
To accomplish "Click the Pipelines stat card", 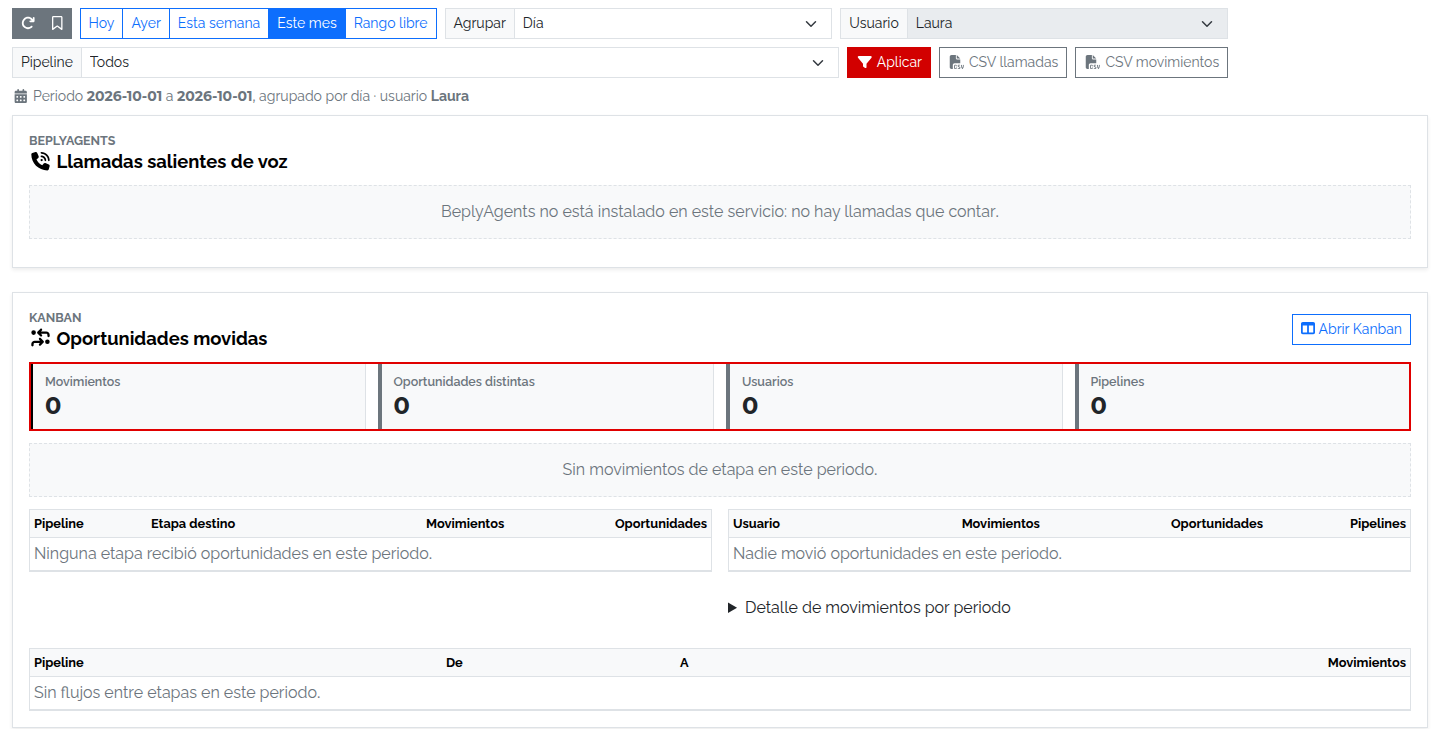I will click(1243, 396).
